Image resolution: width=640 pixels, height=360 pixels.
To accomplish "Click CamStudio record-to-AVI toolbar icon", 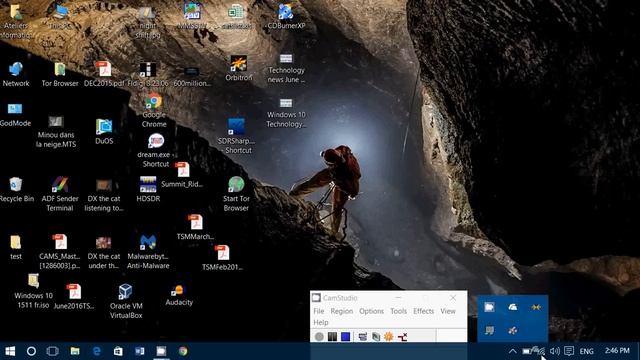I will pos(376,336).
